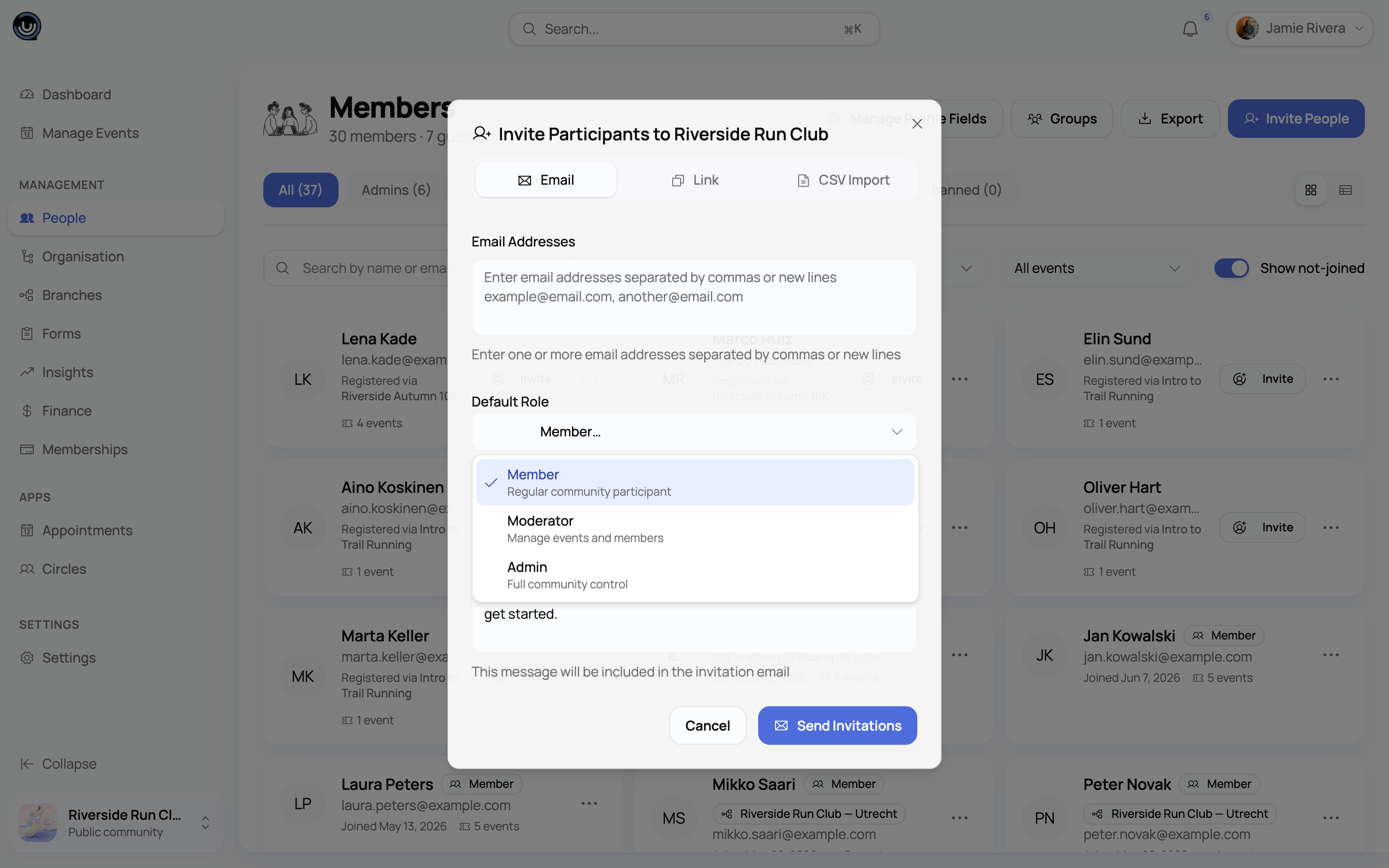Click the Jamie Rivera profile picture

(x=1247, y=28)
